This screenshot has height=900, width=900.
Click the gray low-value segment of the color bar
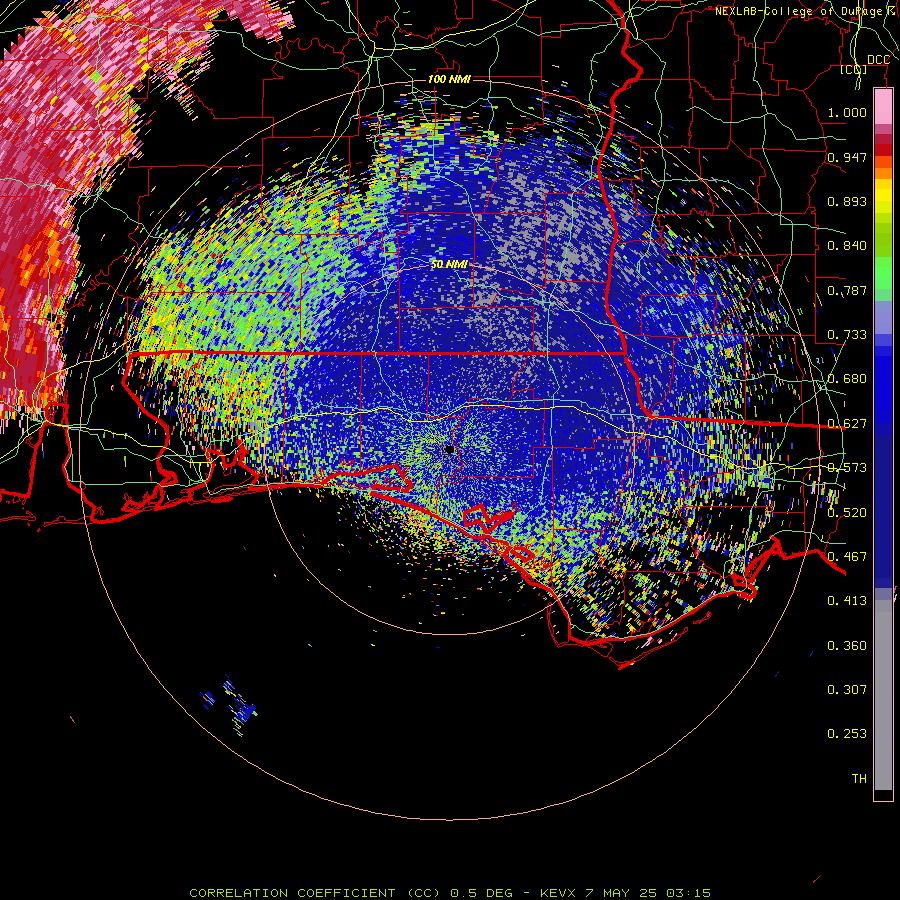(x=883, y=695)
